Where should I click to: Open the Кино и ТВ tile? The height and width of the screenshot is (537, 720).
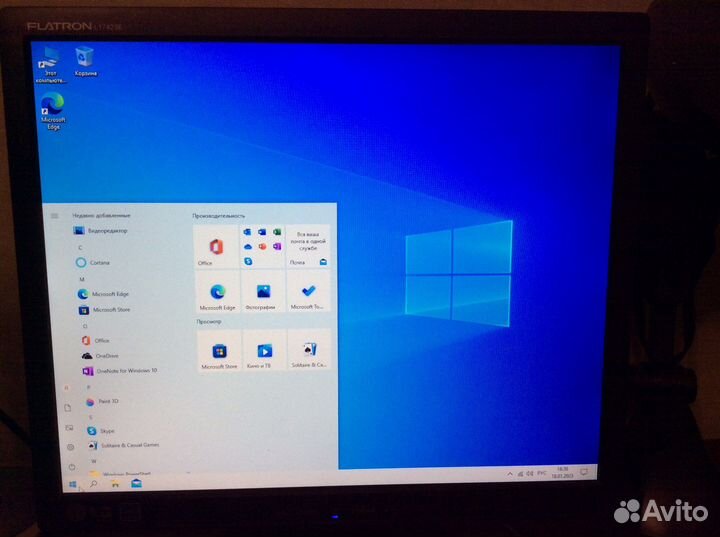[x=264, y=350]
